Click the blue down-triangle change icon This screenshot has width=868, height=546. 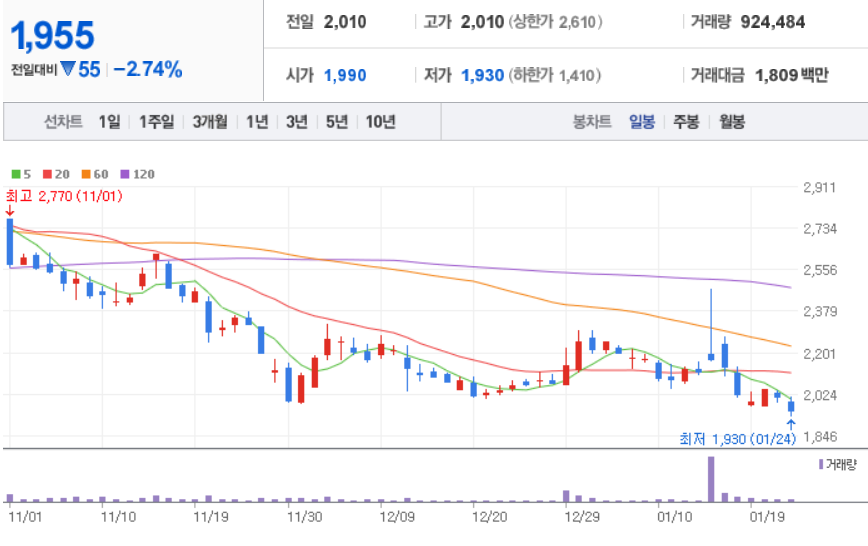coord(68,69)
